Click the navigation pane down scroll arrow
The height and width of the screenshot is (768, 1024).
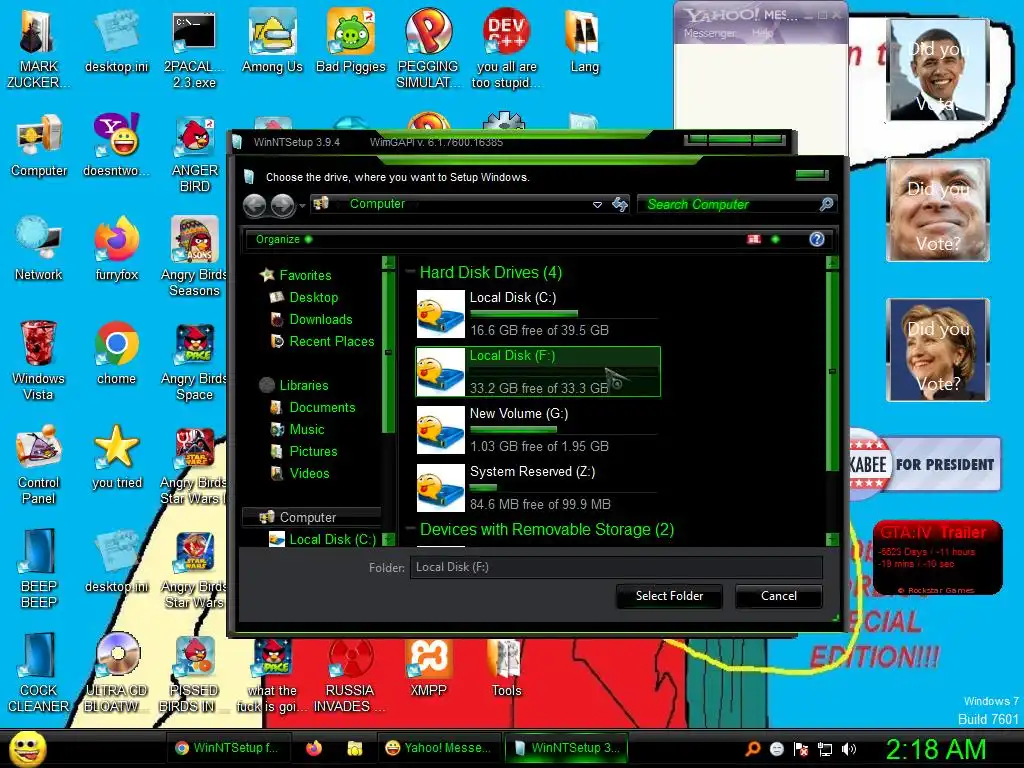[389, 539]
